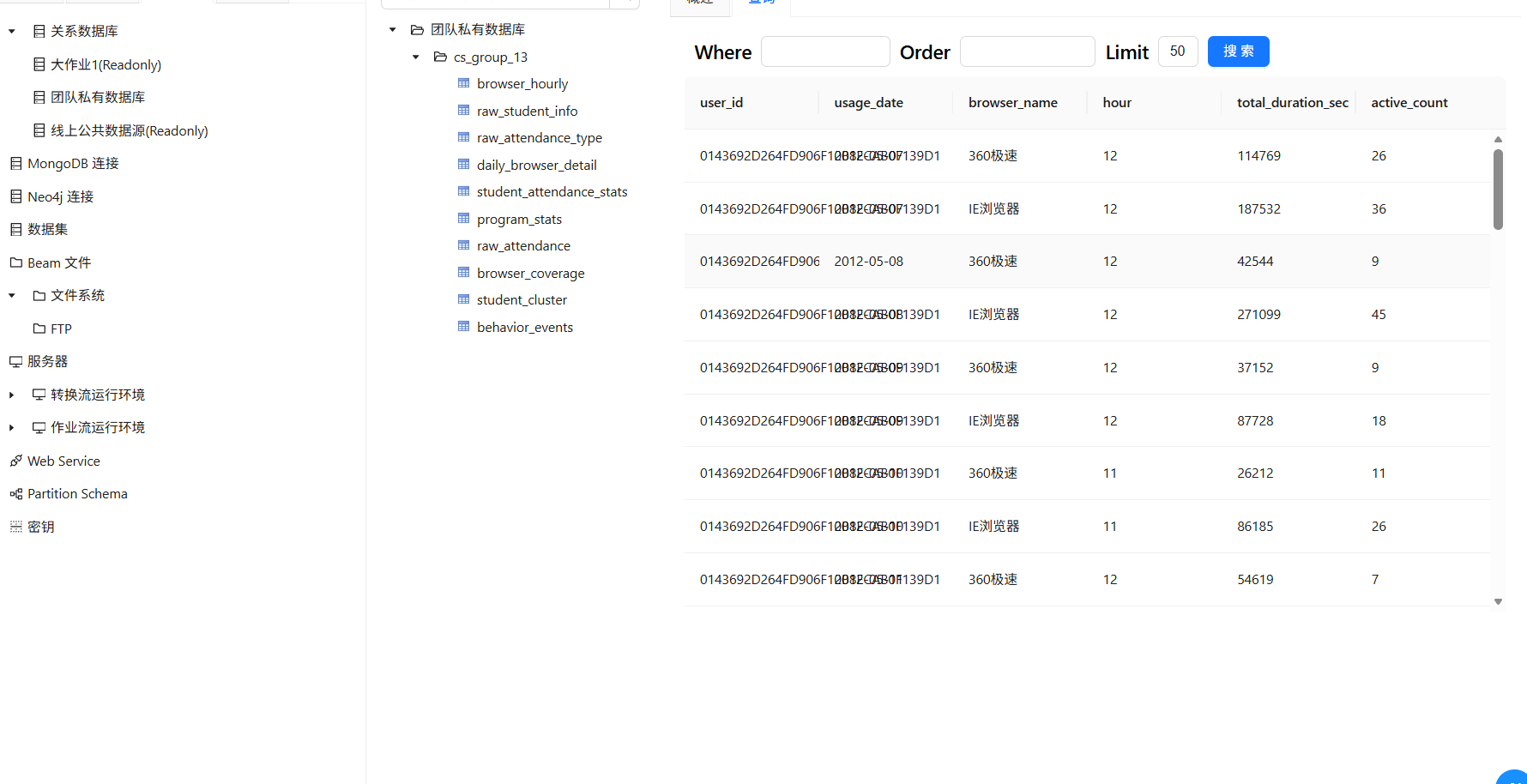
Task: Click the cell with duration 114769
Action: (1289, 155)
